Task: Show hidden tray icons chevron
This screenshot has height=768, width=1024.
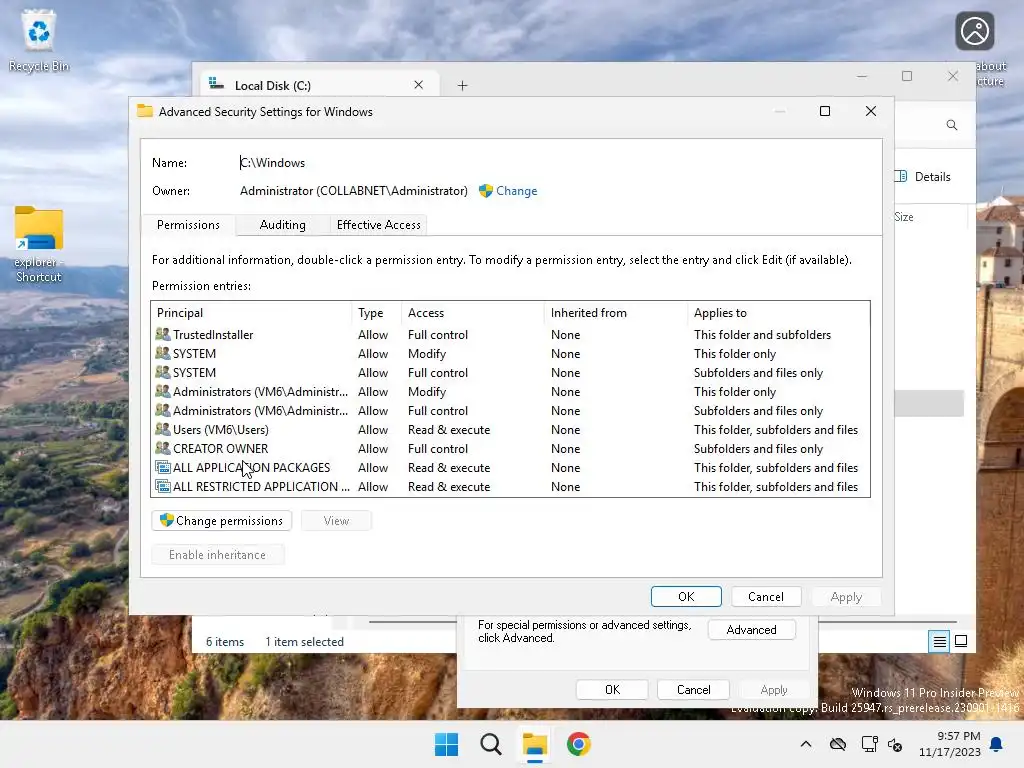Action: point(806,744)
